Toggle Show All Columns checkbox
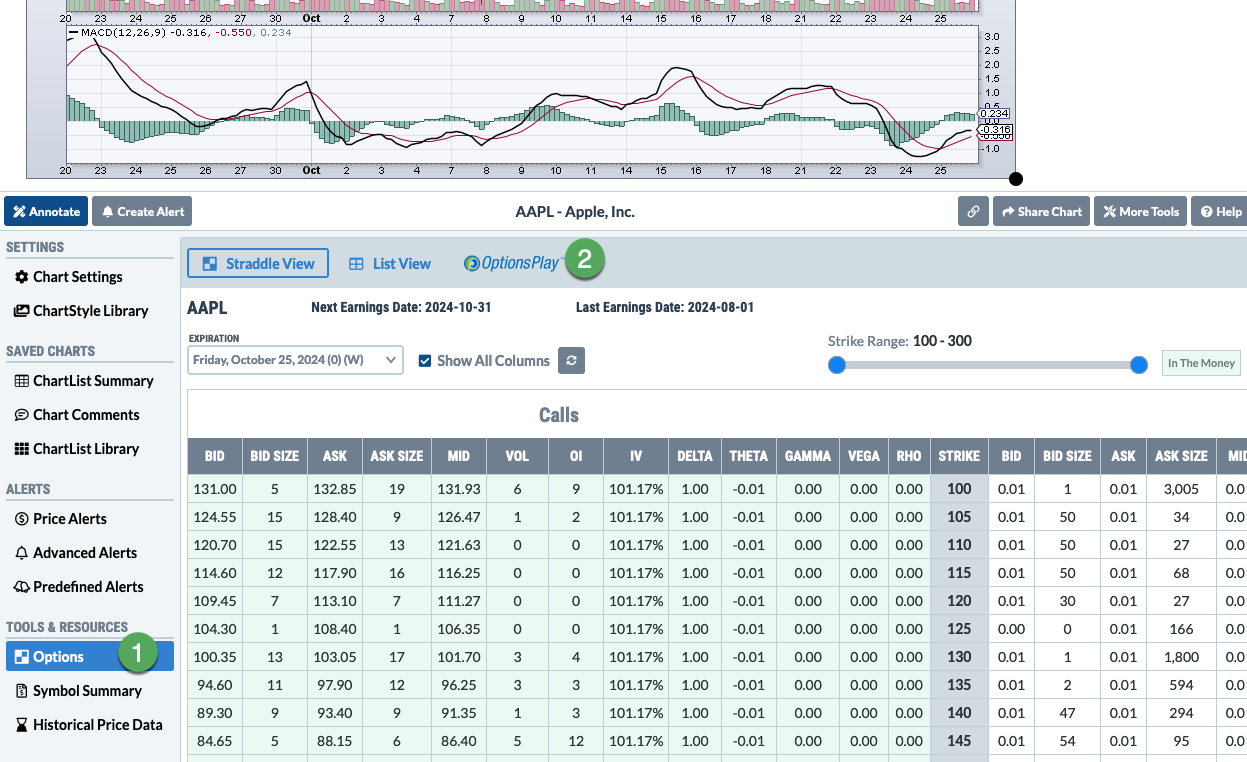1247x762 pixels. coord(424,361)
